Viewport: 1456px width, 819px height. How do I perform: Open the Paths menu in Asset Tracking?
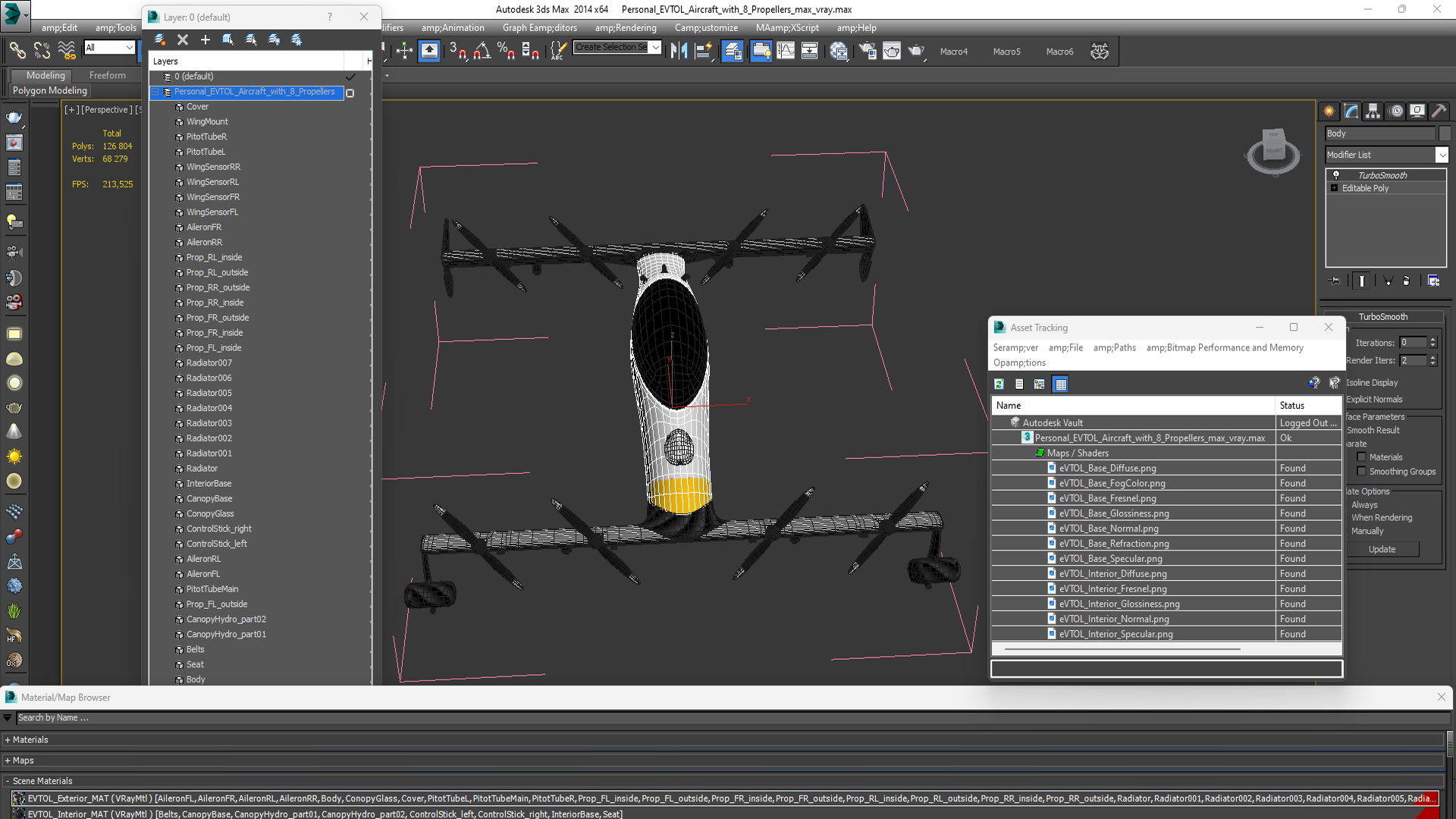pyautogui.click(x=1114, y=347)
